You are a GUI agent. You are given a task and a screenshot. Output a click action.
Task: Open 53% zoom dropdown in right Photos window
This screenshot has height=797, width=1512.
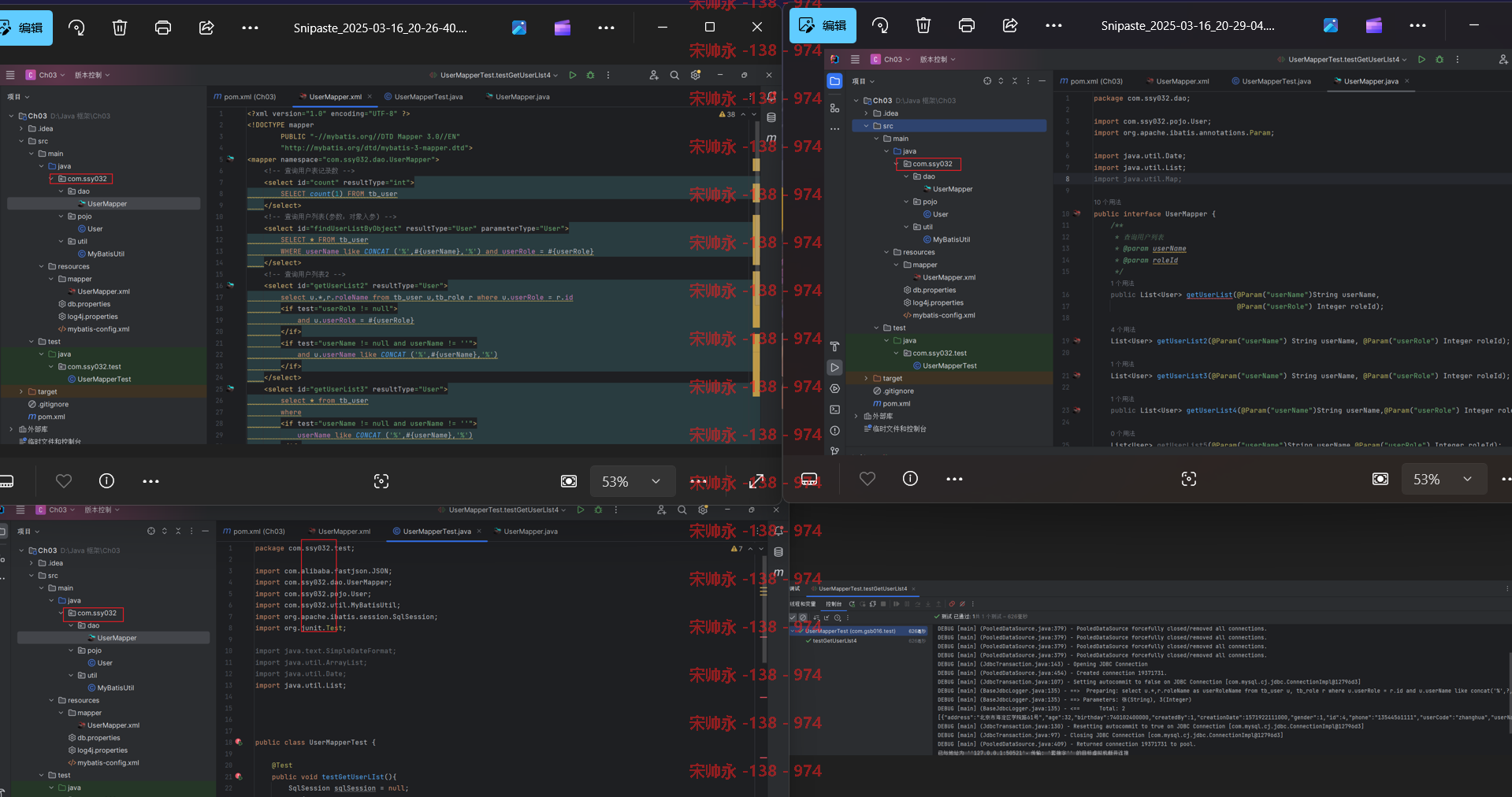[1443, 479]
